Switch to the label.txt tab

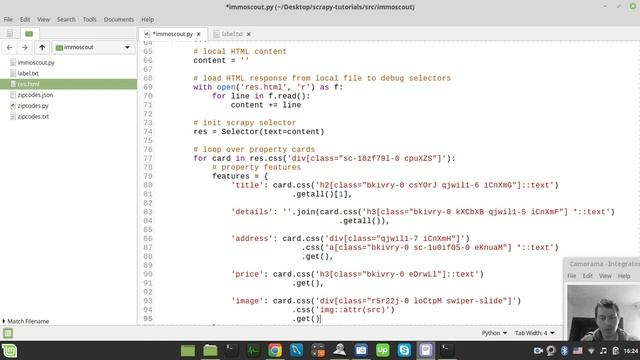232,34
